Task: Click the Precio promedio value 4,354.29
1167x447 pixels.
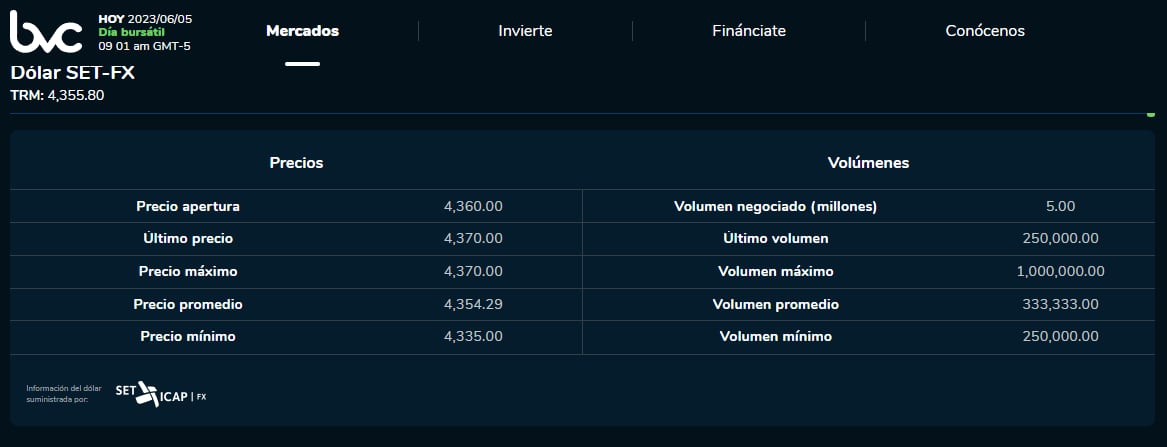Action: (x=473, y=304)
